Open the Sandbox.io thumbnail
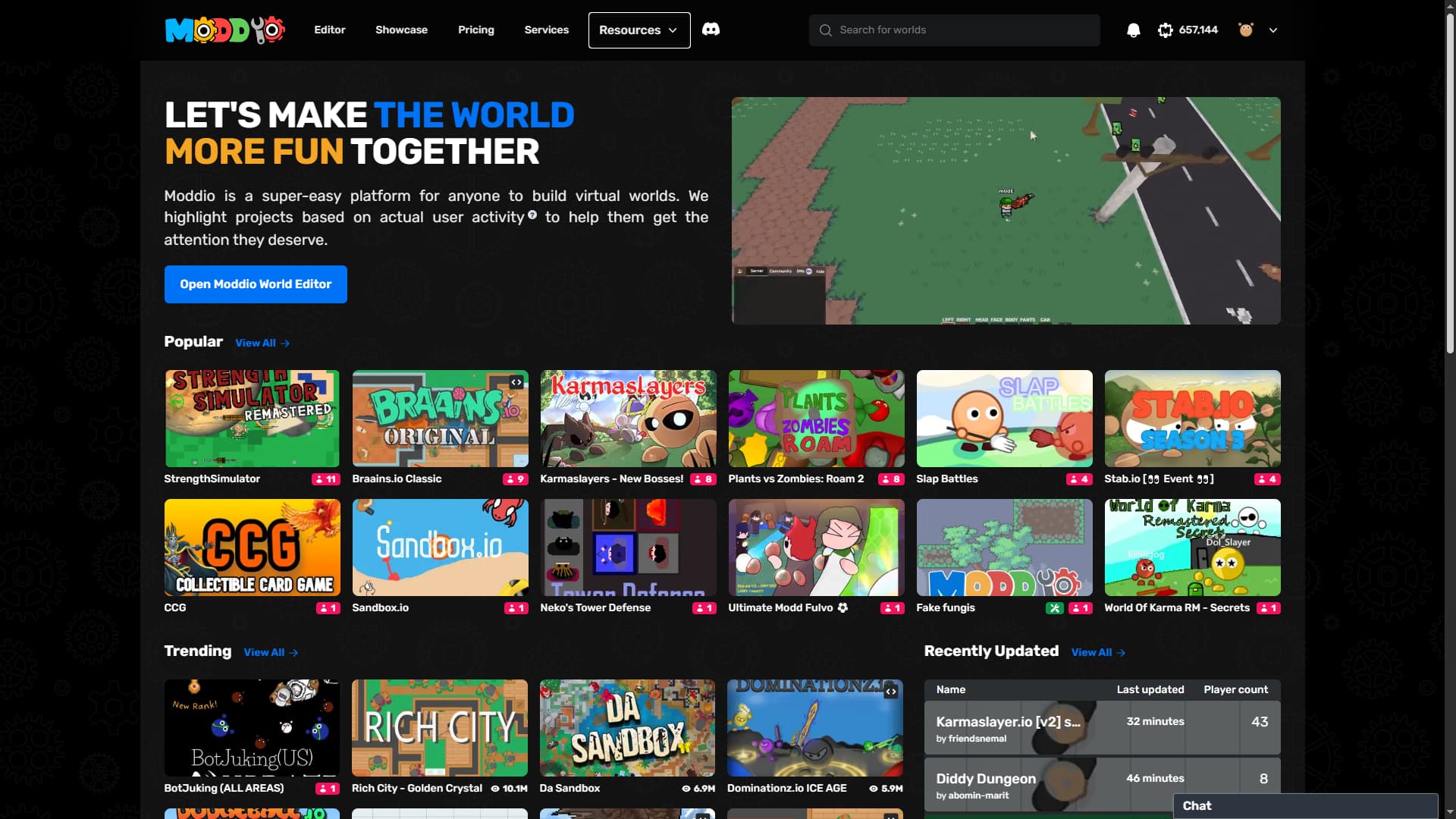Screen dimensions: 1456x819 click(x=440, y=548)
